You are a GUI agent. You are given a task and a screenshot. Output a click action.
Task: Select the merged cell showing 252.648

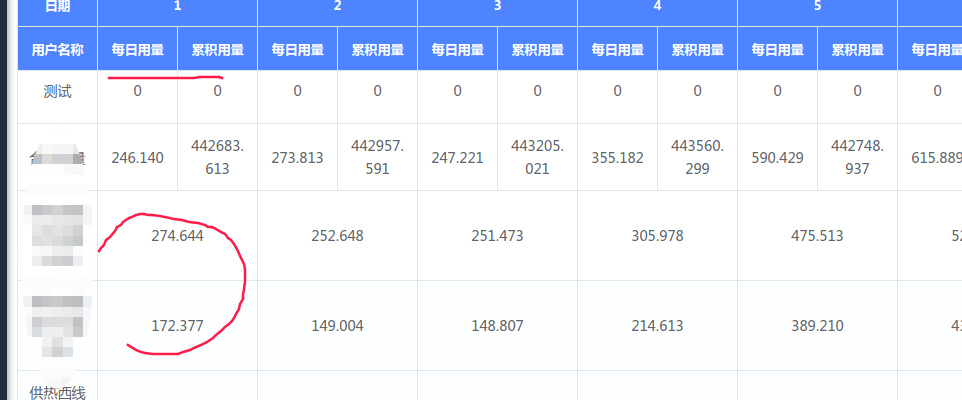[337, 236]
